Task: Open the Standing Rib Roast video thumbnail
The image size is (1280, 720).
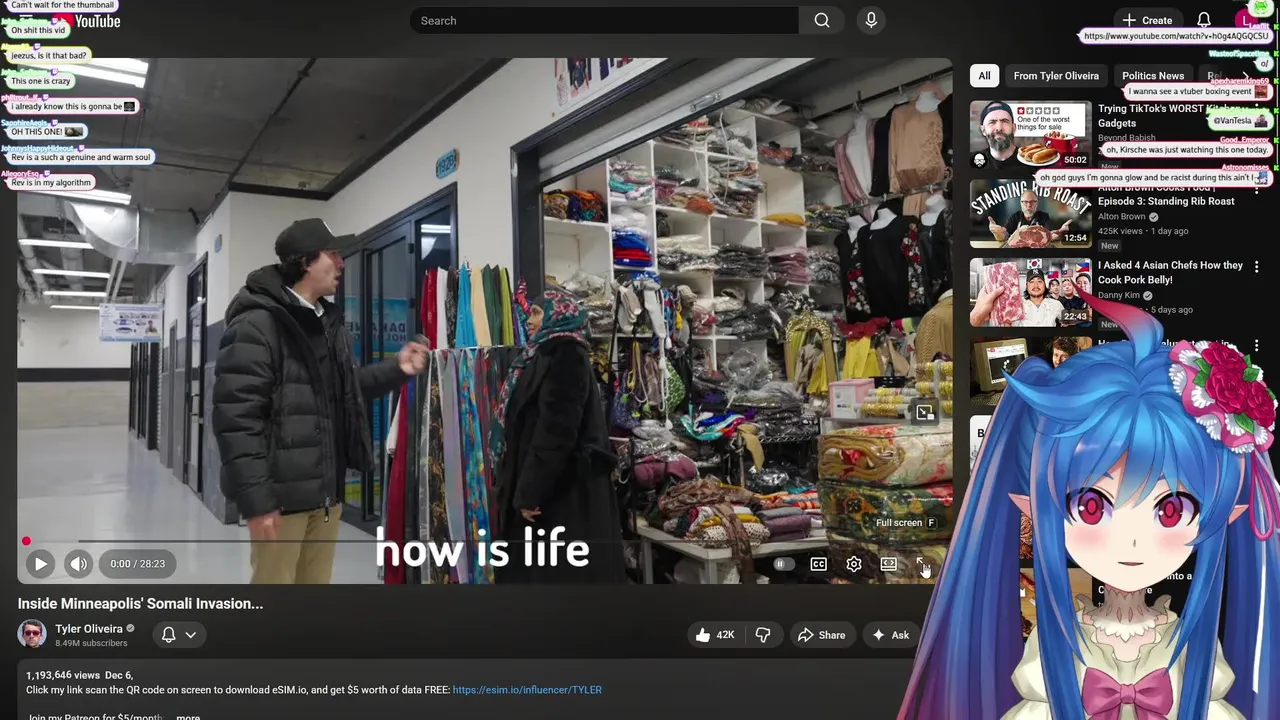Action: point(1030,213)
